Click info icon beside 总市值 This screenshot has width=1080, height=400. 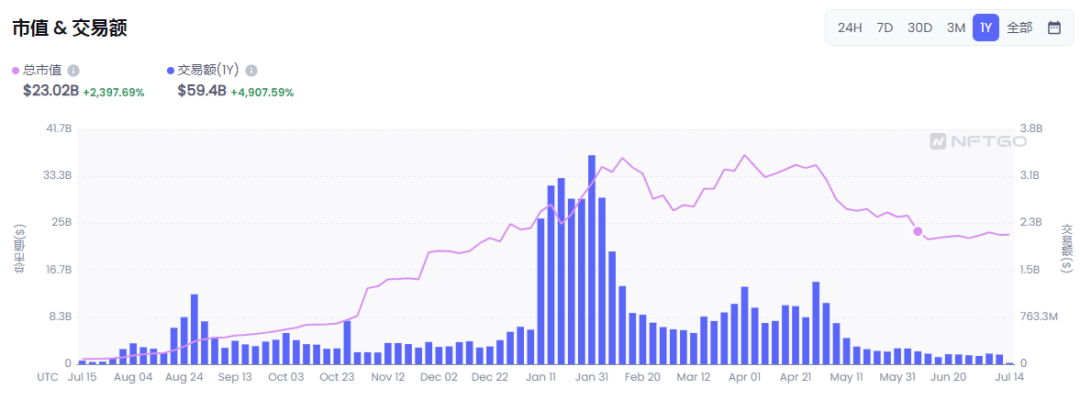pos(73,71)
